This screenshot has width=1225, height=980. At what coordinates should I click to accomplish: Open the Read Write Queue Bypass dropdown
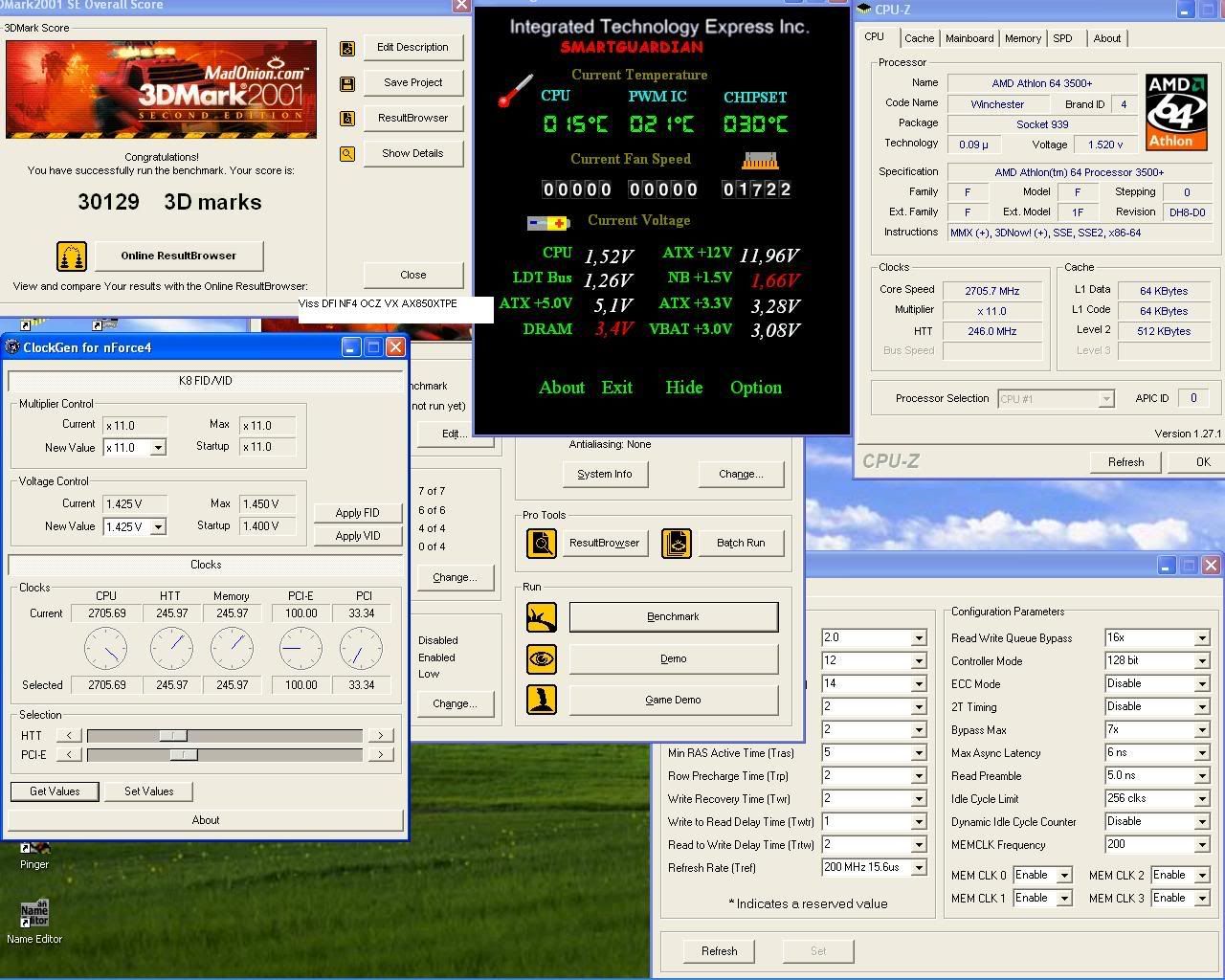(x=1202, y=638)
